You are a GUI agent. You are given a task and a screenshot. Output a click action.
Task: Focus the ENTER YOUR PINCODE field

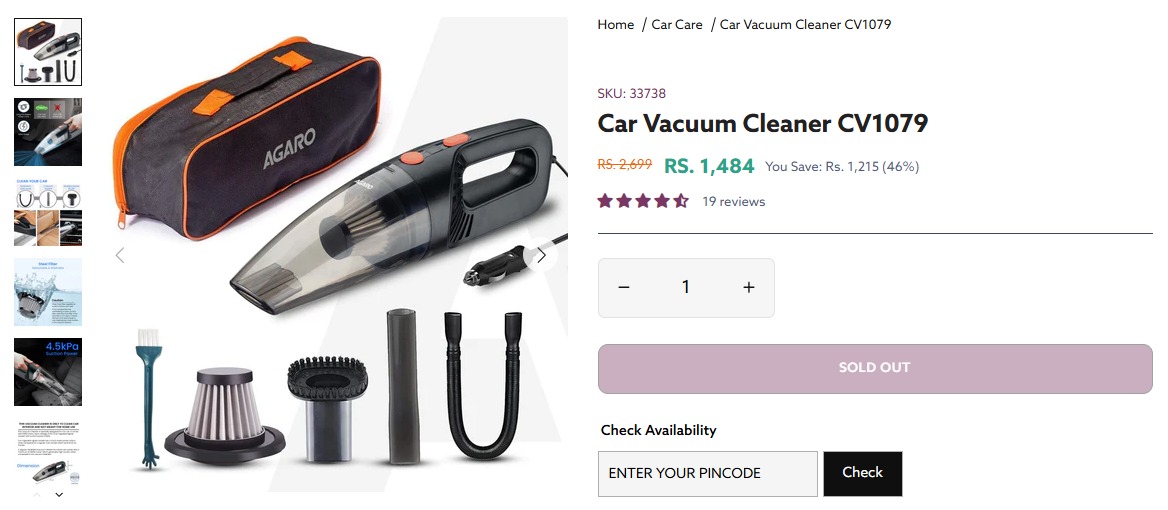click(x=708, y=474)
